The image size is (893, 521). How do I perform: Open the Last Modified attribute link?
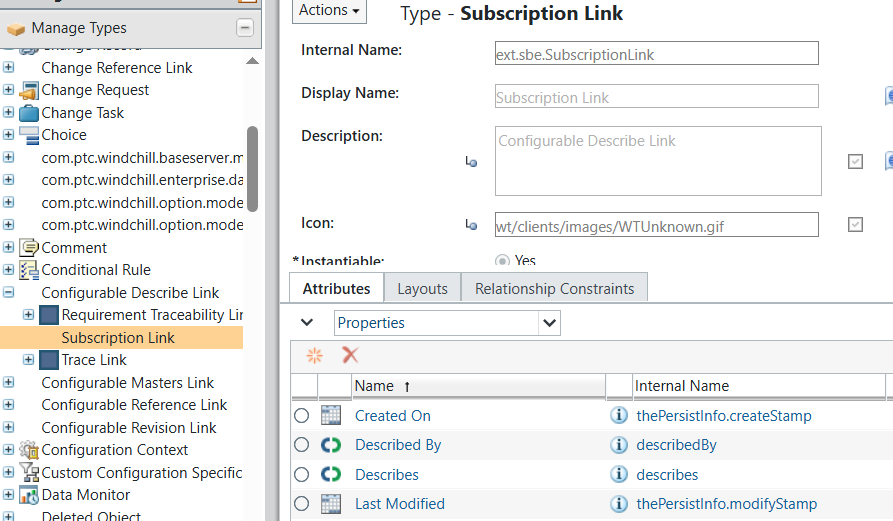coord(399,504)
